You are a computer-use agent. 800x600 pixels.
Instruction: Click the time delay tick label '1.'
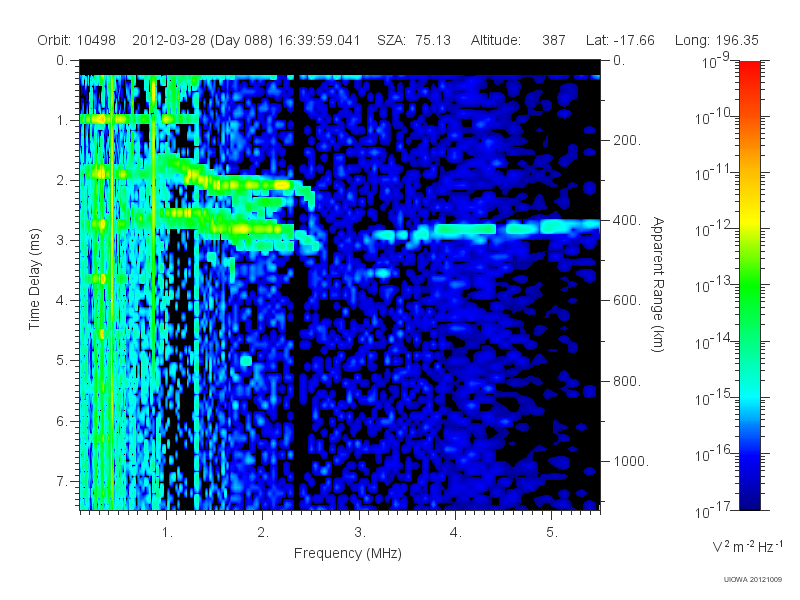[x=62, y=120]
